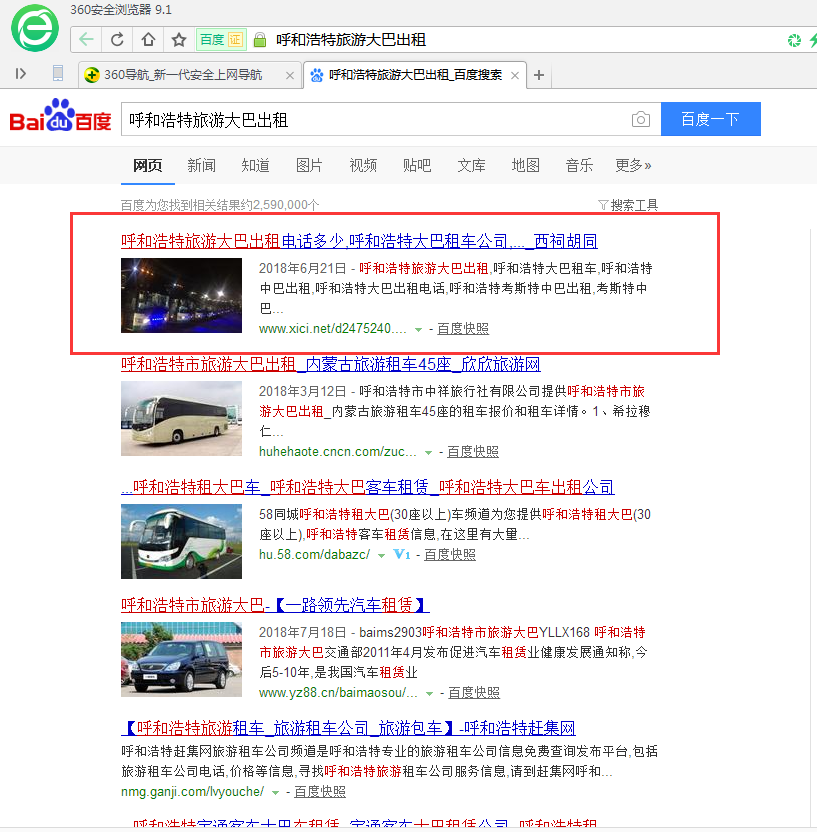Open the beige coach thumbnail of 欣欣旅游网 result
The image size is (817, 832).
tap(181, 419)
